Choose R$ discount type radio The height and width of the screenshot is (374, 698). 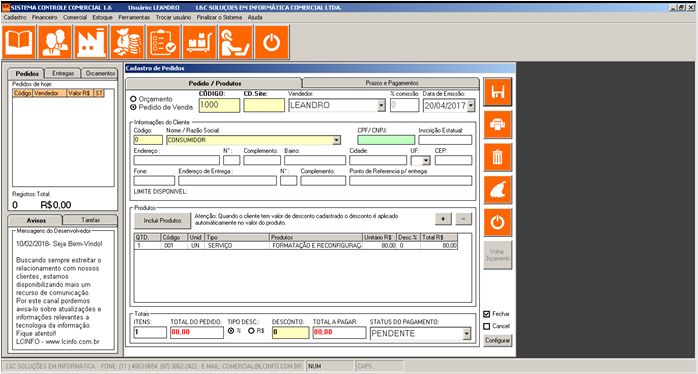(251, 331)
